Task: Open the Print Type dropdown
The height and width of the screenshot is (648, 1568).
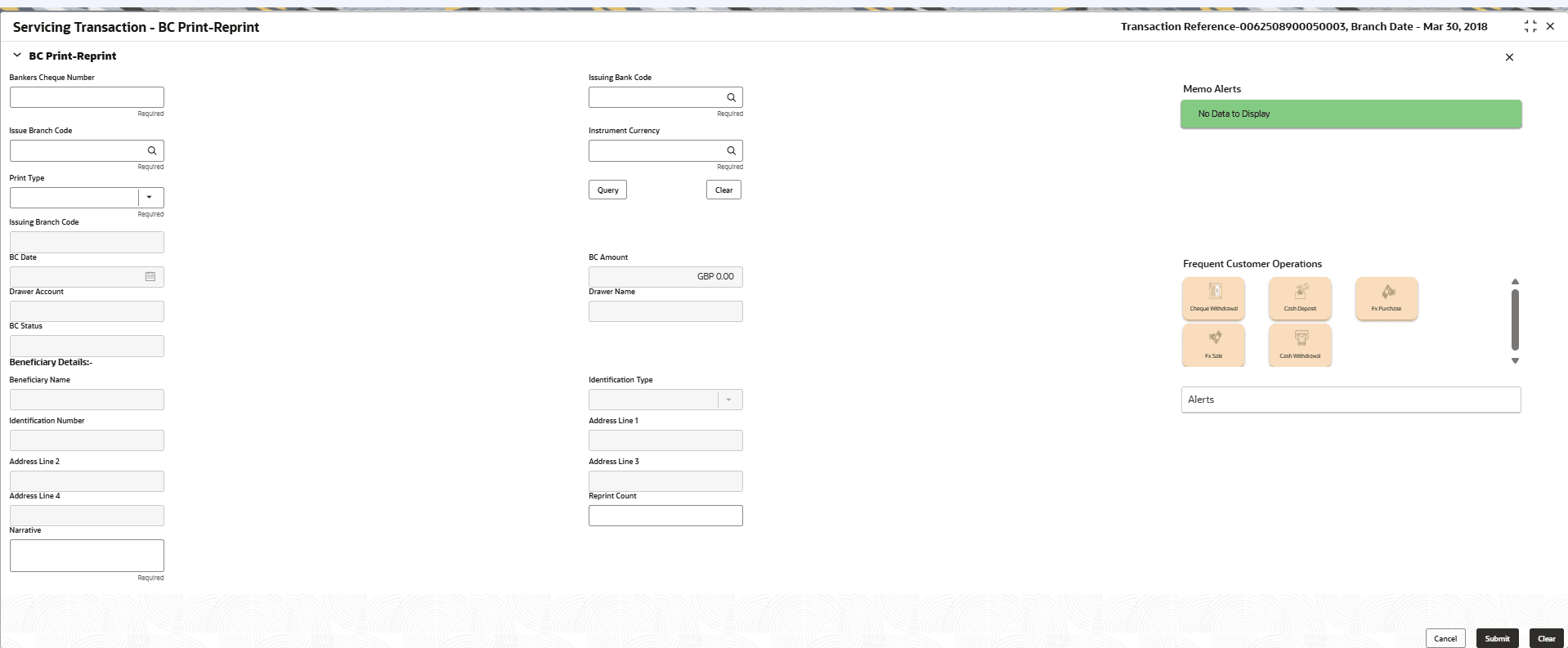Action: click(150, 198)
